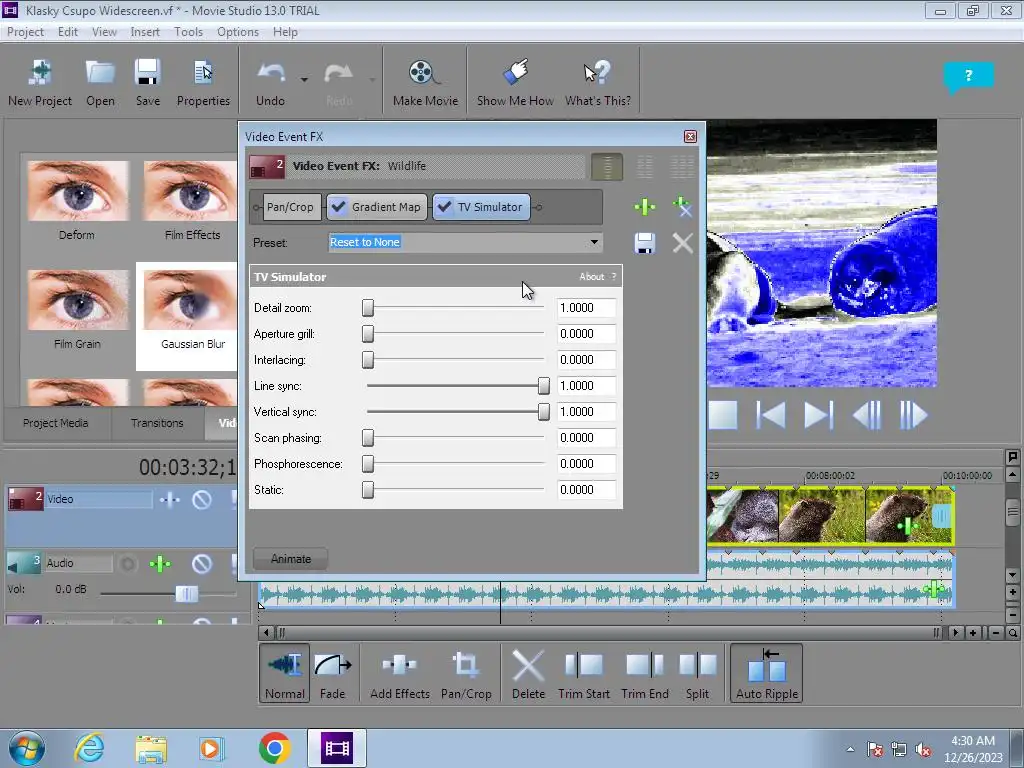This screenshot has width=1024, height=768.
Task: Remove selected plug-in from chain icon
Action: click(x=682, y=207)
